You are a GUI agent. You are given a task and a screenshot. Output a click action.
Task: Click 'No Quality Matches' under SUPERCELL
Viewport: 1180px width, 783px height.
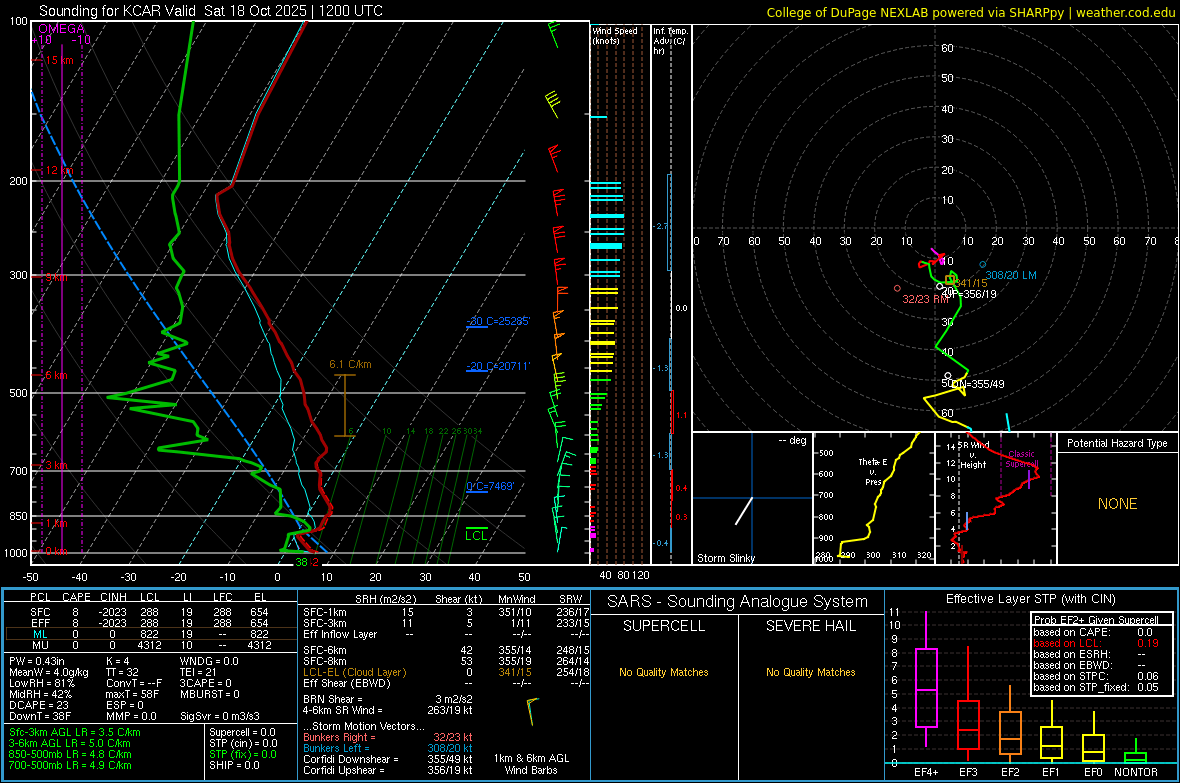click(664, 672)
